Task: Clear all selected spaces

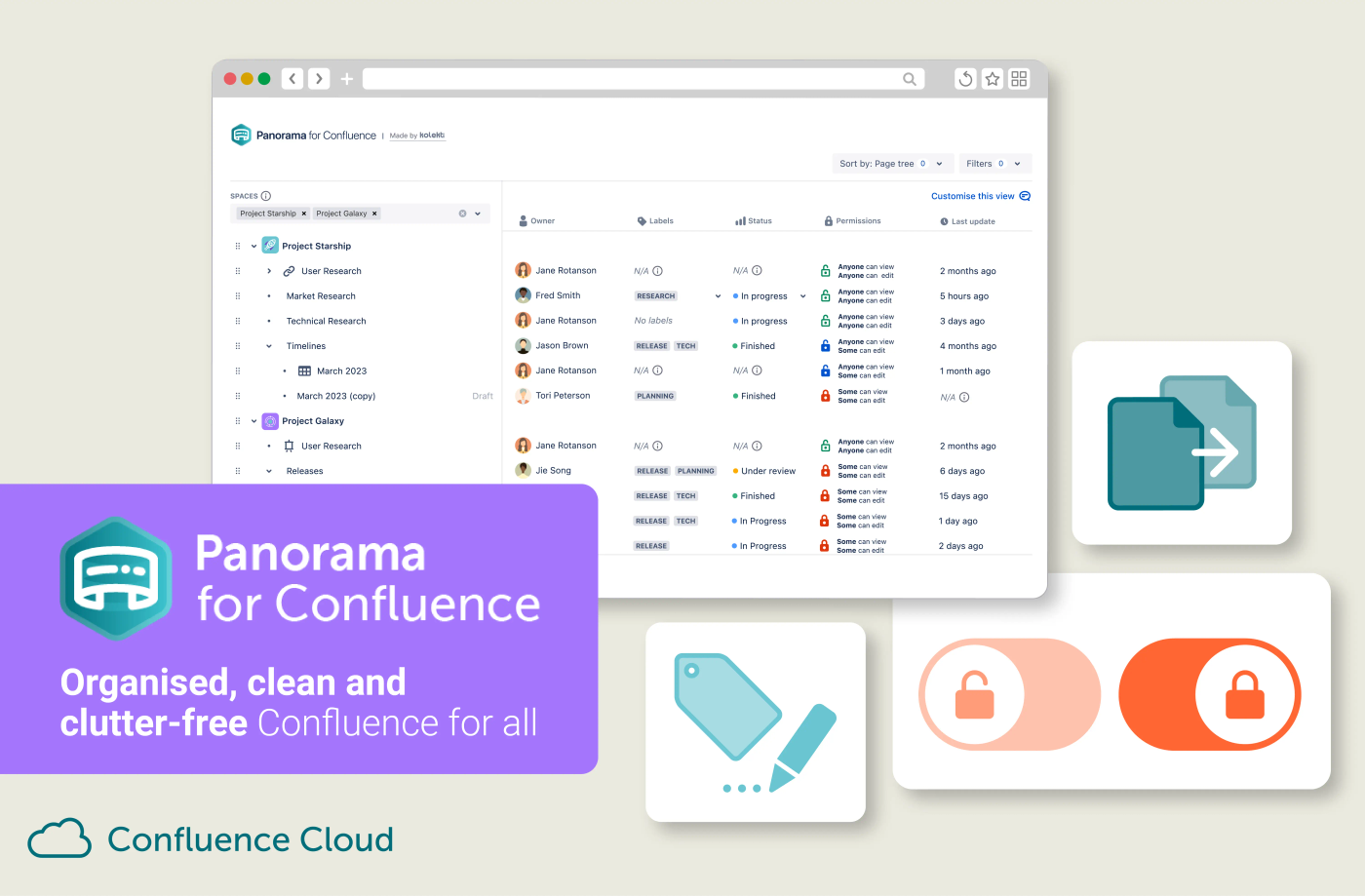Action: point(462,214)
